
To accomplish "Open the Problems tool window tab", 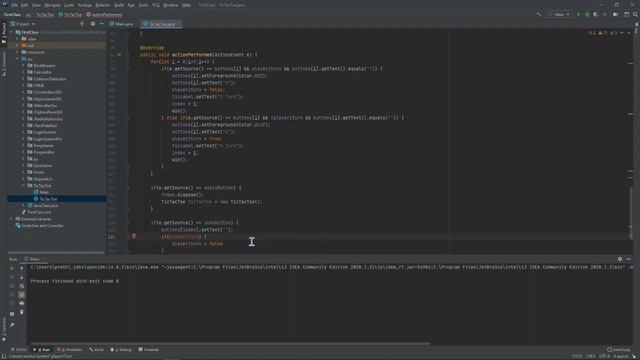I will pyautogui.click(x=70, y=350).
